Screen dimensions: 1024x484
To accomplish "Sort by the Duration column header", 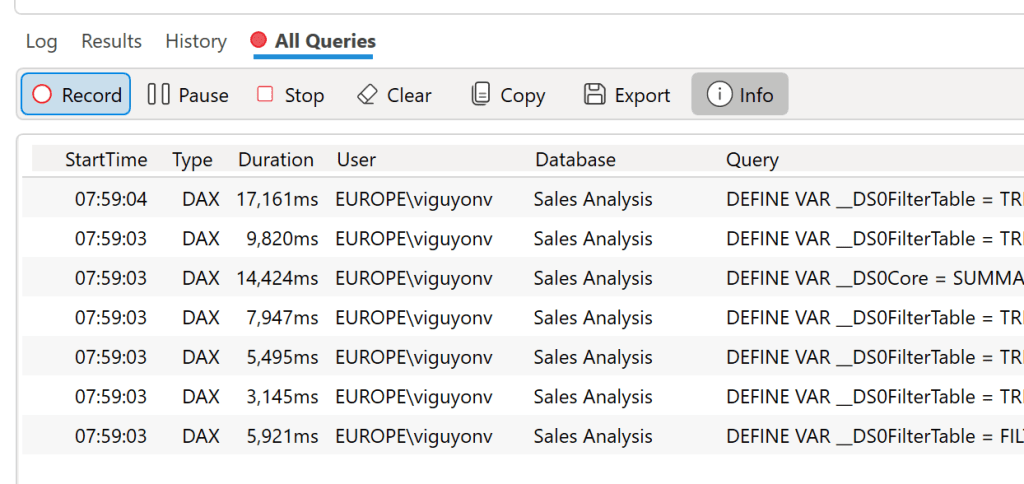I will [276, 160].
